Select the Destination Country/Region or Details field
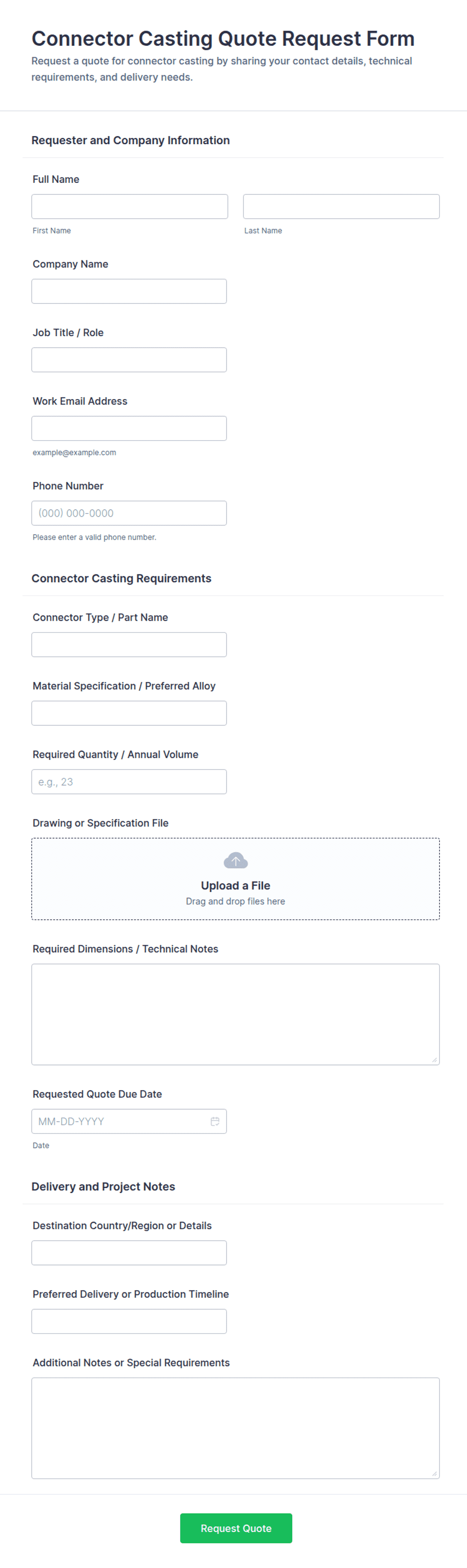Image resolution: width=467 pixels, height=1568 pixels. tap(129, 1253)
